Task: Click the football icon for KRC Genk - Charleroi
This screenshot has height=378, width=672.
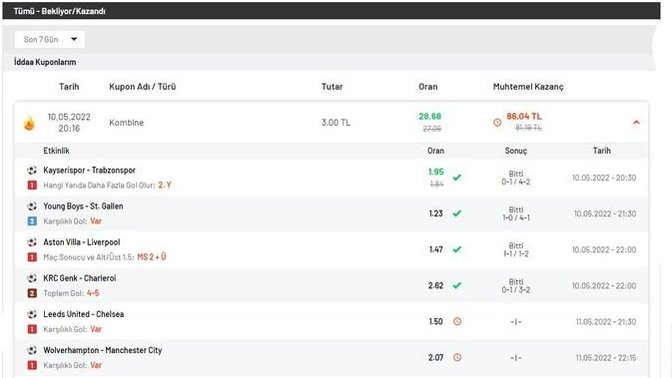Action: tap(32, 278)
